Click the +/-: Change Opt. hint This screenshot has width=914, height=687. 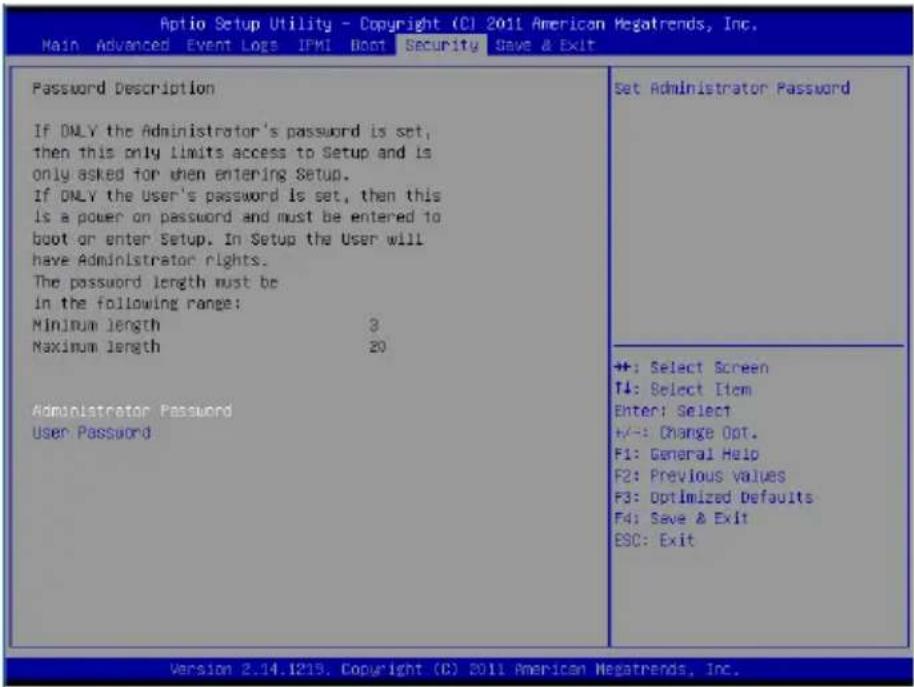click(x=686, y=432)
